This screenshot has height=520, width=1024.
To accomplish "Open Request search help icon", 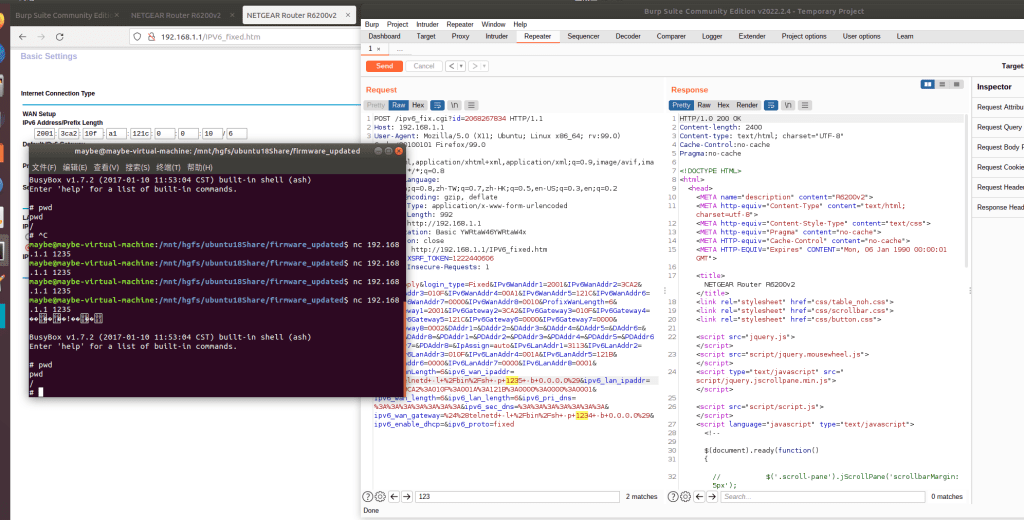I will (x=368, y=497).
